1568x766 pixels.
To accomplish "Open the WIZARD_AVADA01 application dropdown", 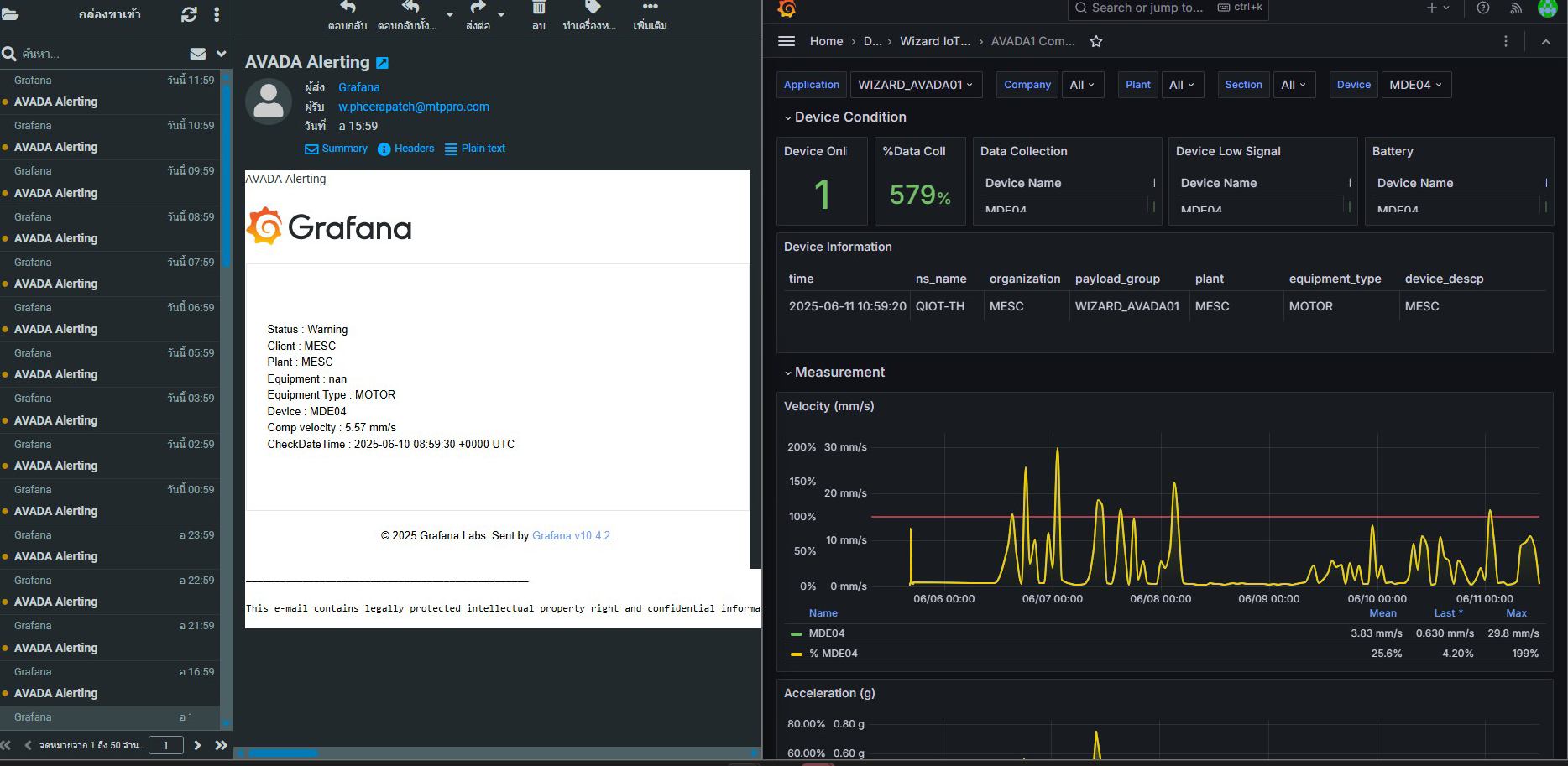I will 916,85.
